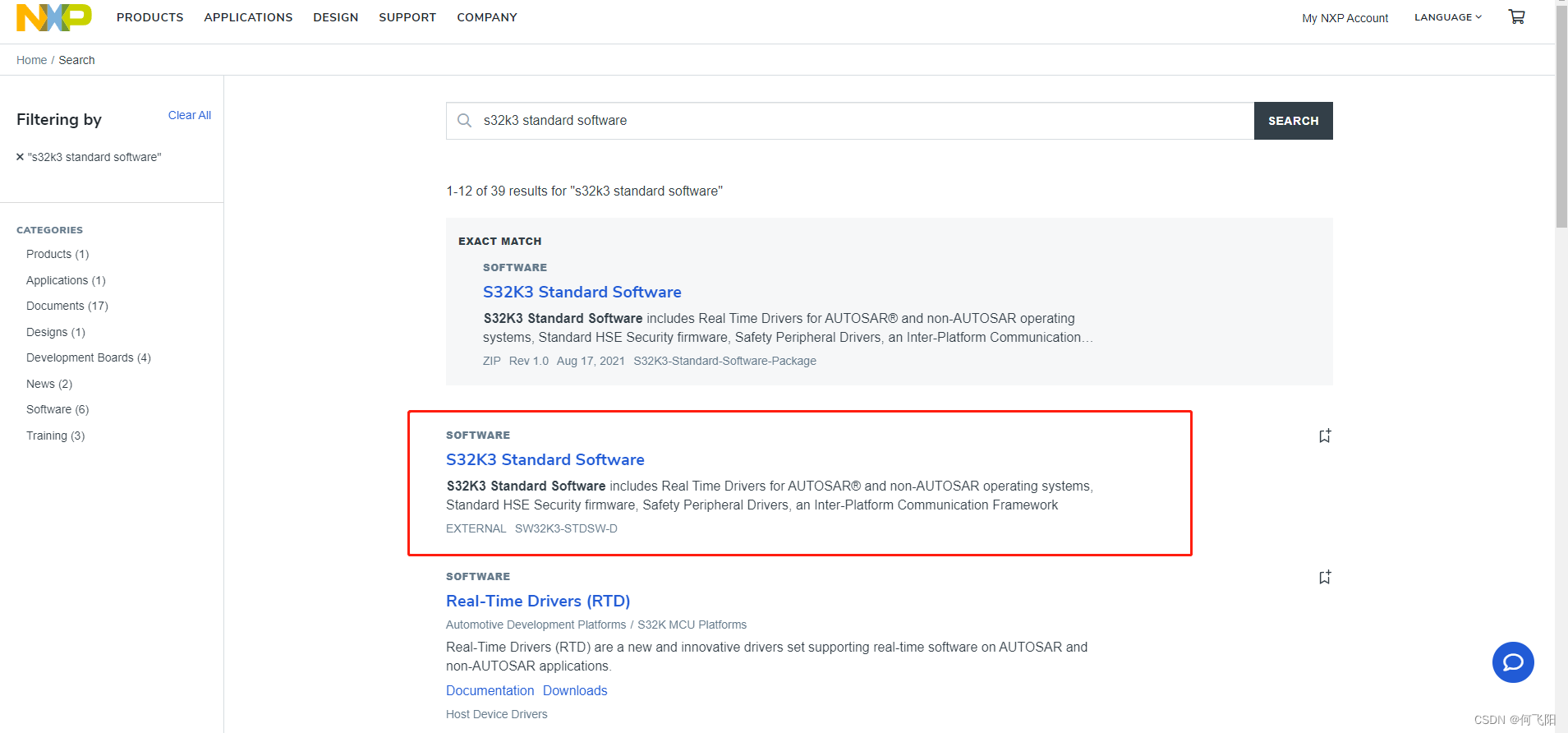Image resolution: width=1568 pixels, height=733 pixels.
Task: Open S32K3 Standard Software result marked EXTERNAL
Action: point(545,459)
